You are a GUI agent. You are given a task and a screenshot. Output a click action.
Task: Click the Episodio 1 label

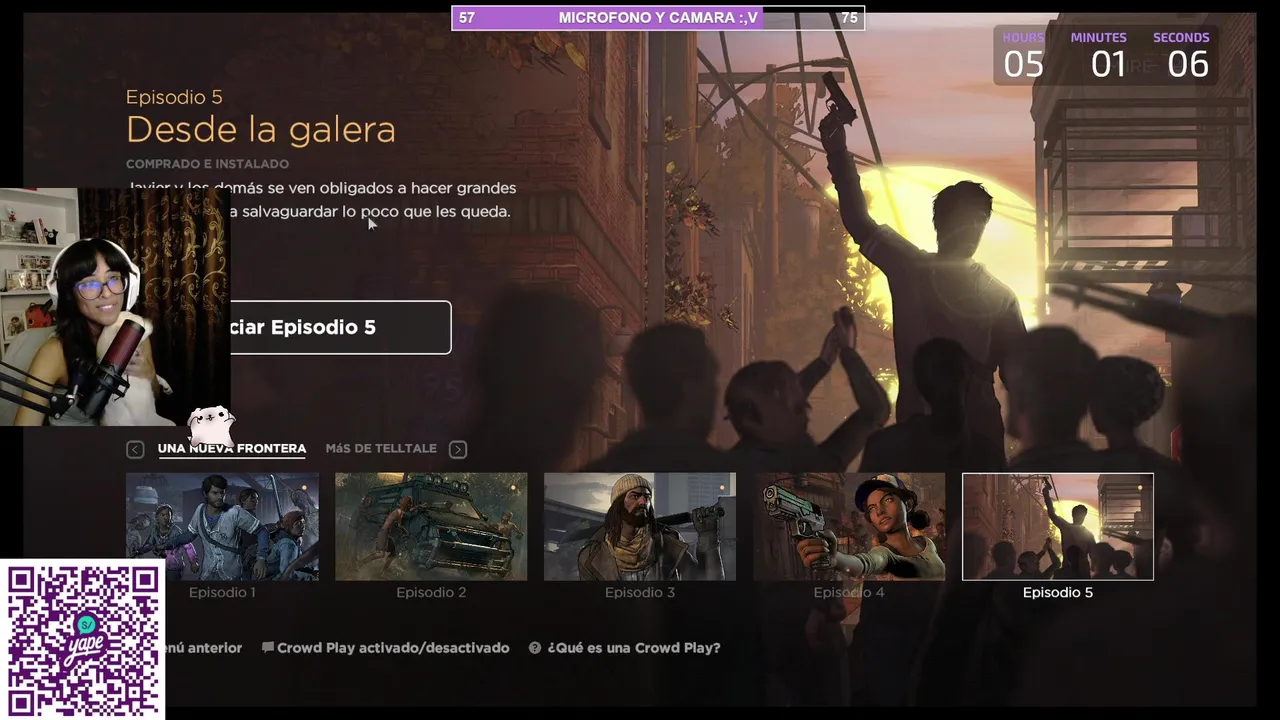(x=222, y=592)
